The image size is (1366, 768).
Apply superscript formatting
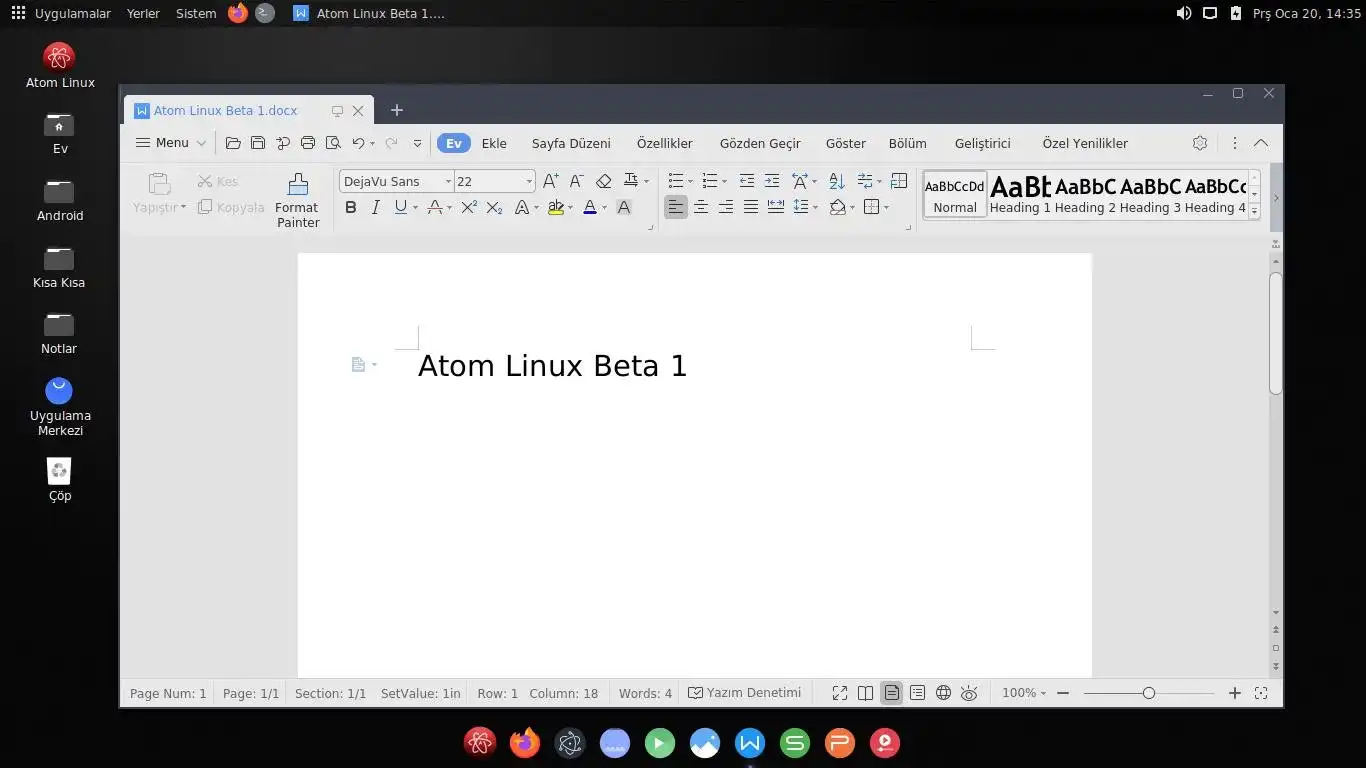(x=469, y=207)
